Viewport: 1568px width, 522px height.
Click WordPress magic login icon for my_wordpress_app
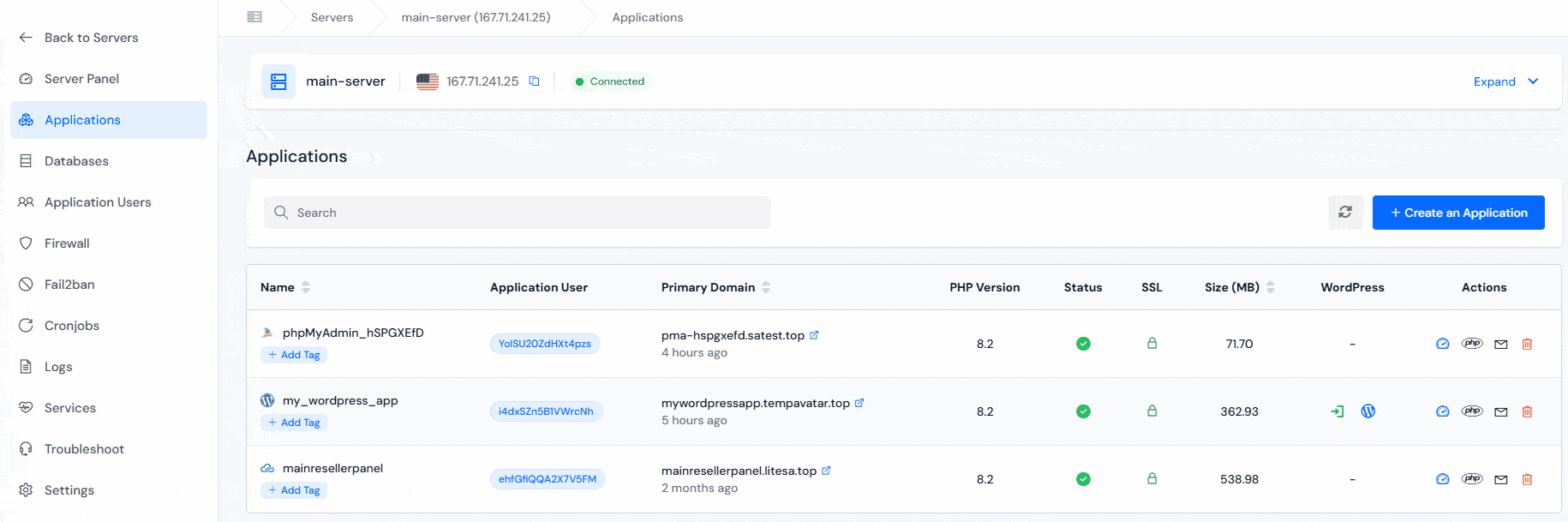[1338, 411]
